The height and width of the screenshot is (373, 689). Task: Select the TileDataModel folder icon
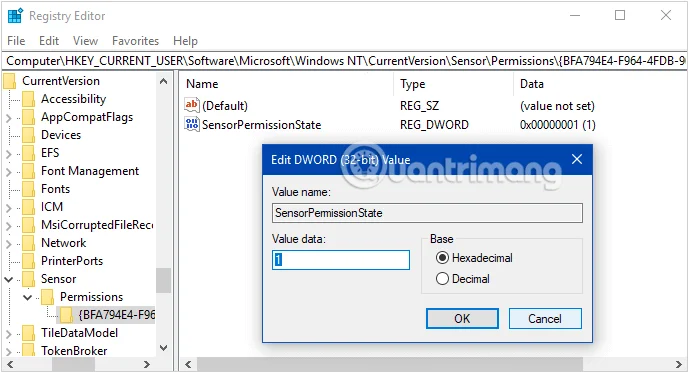coord(29,333)
